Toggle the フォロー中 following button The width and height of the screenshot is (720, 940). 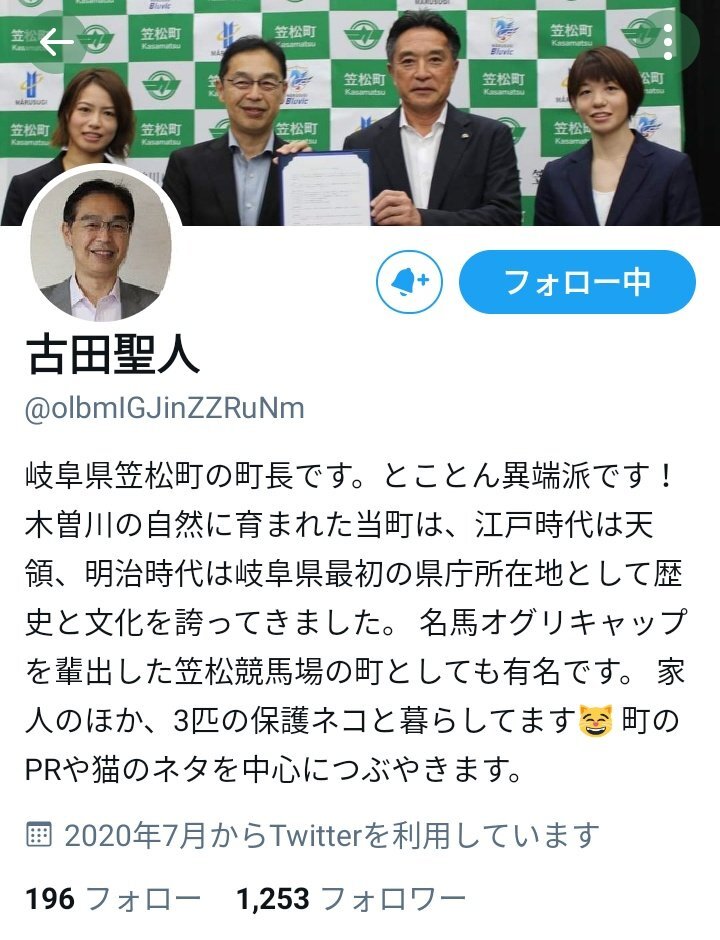click(x=577, y=282)
